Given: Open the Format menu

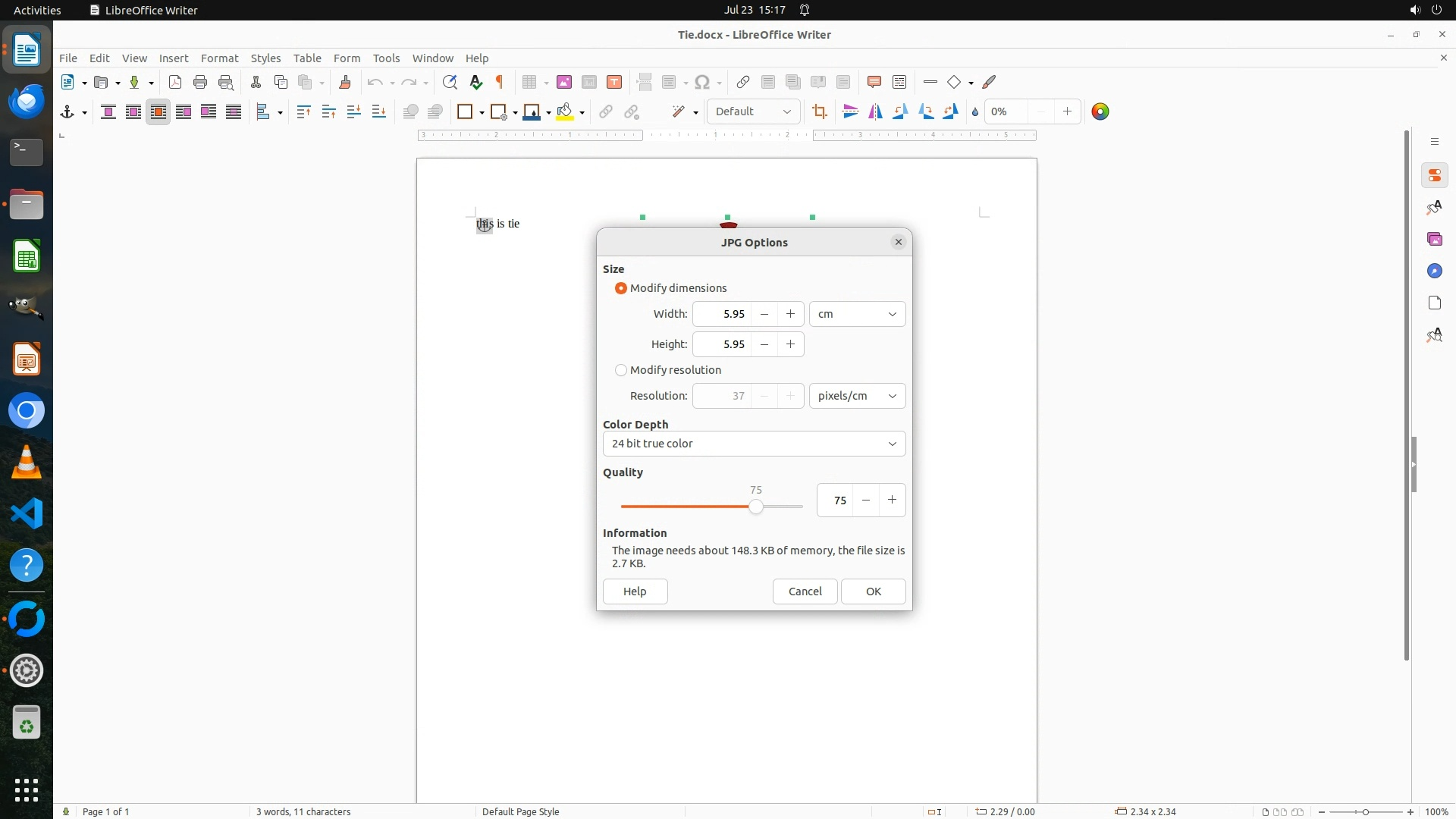Looking at the screenshot, I should 219,58.
